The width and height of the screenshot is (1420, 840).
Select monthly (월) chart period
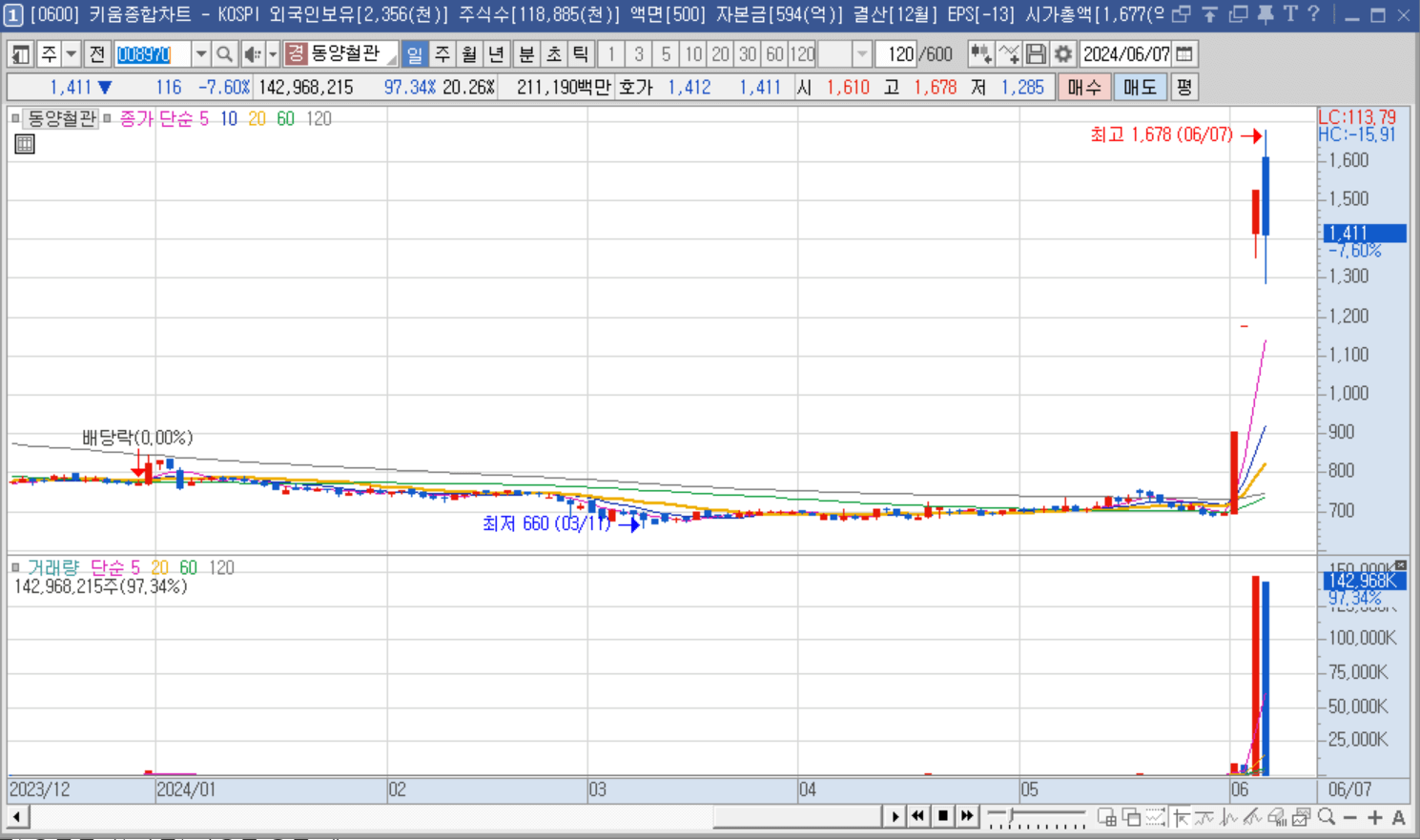point(469,54)
